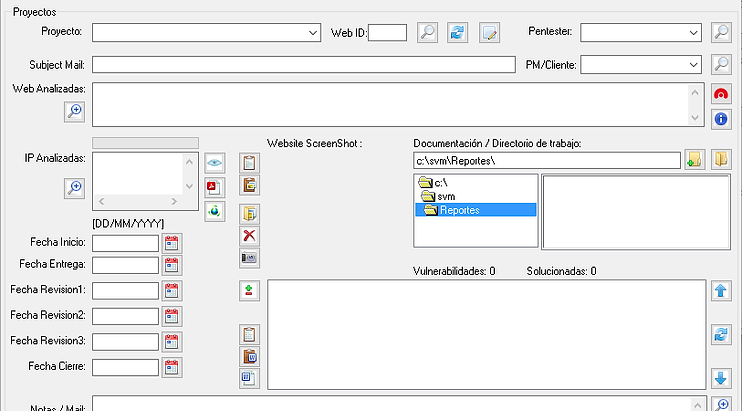The height and width of the screenshot is (411, 742).
Task: Click the Notas / Mail scroll up arrow
Action: point(698,405)
